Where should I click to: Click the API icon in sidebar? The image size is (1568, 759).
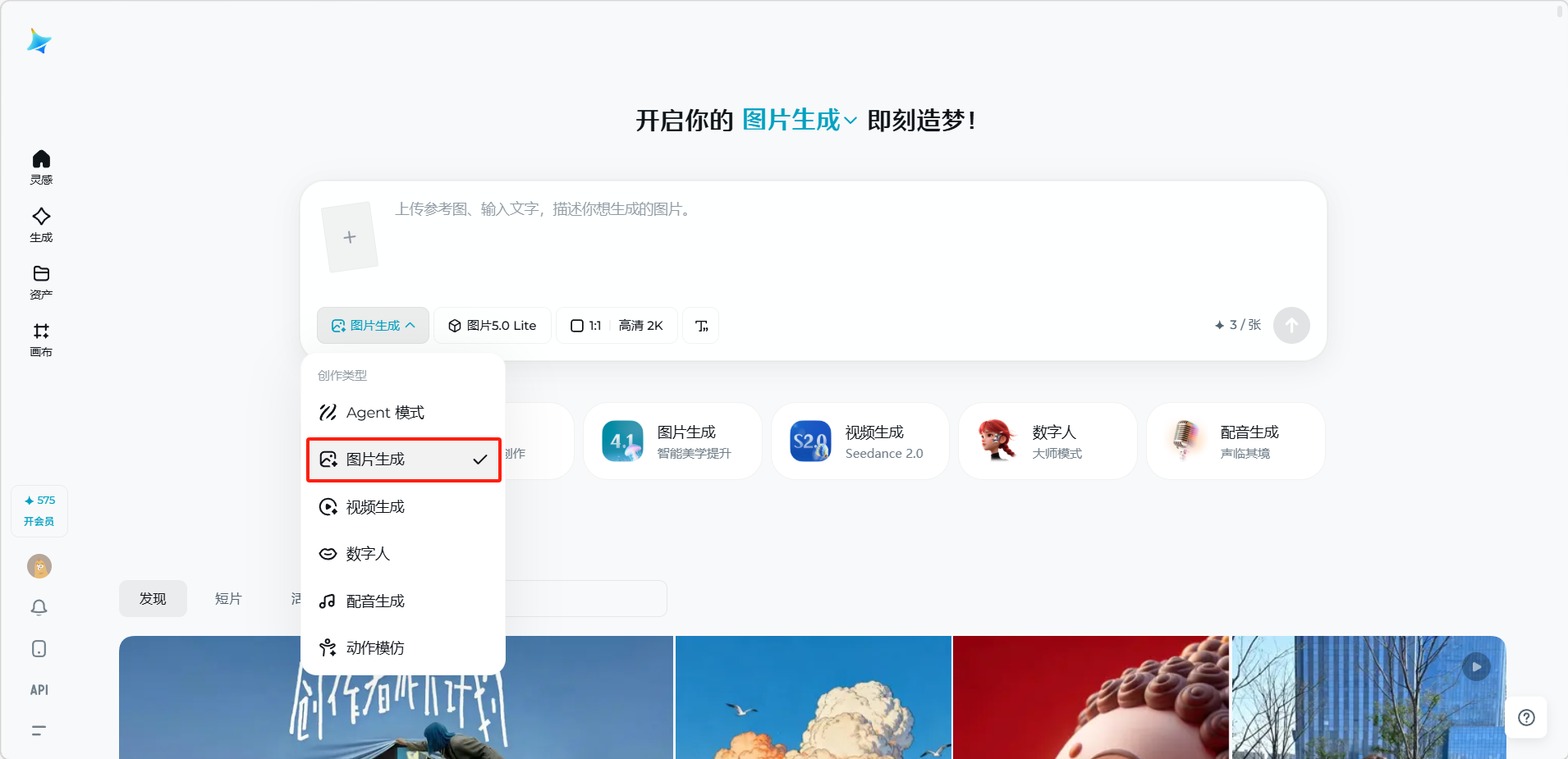pyautogui.click(x=39, y=690)
